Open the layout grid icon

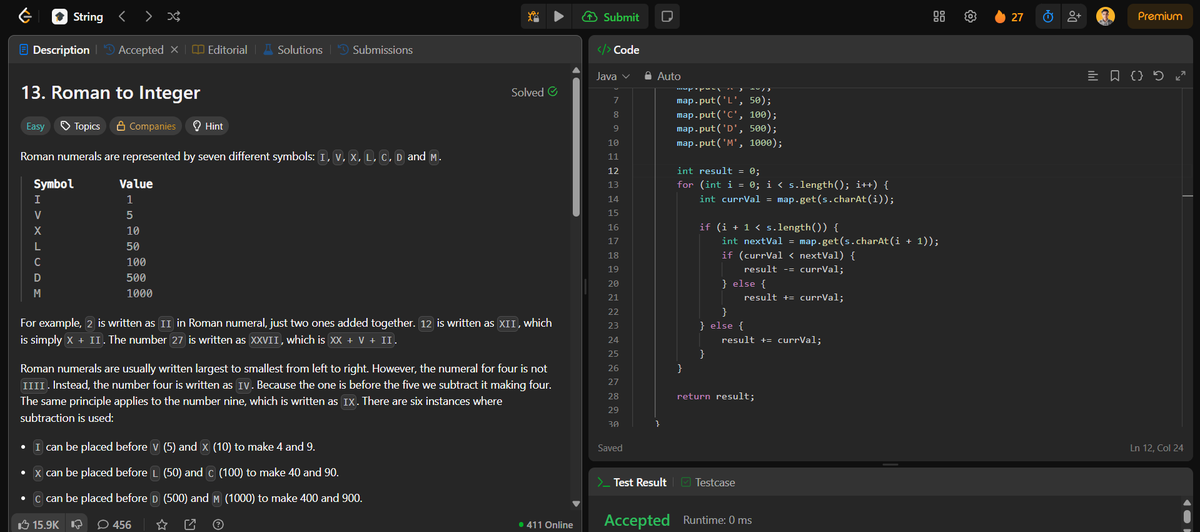click(939, 17)
